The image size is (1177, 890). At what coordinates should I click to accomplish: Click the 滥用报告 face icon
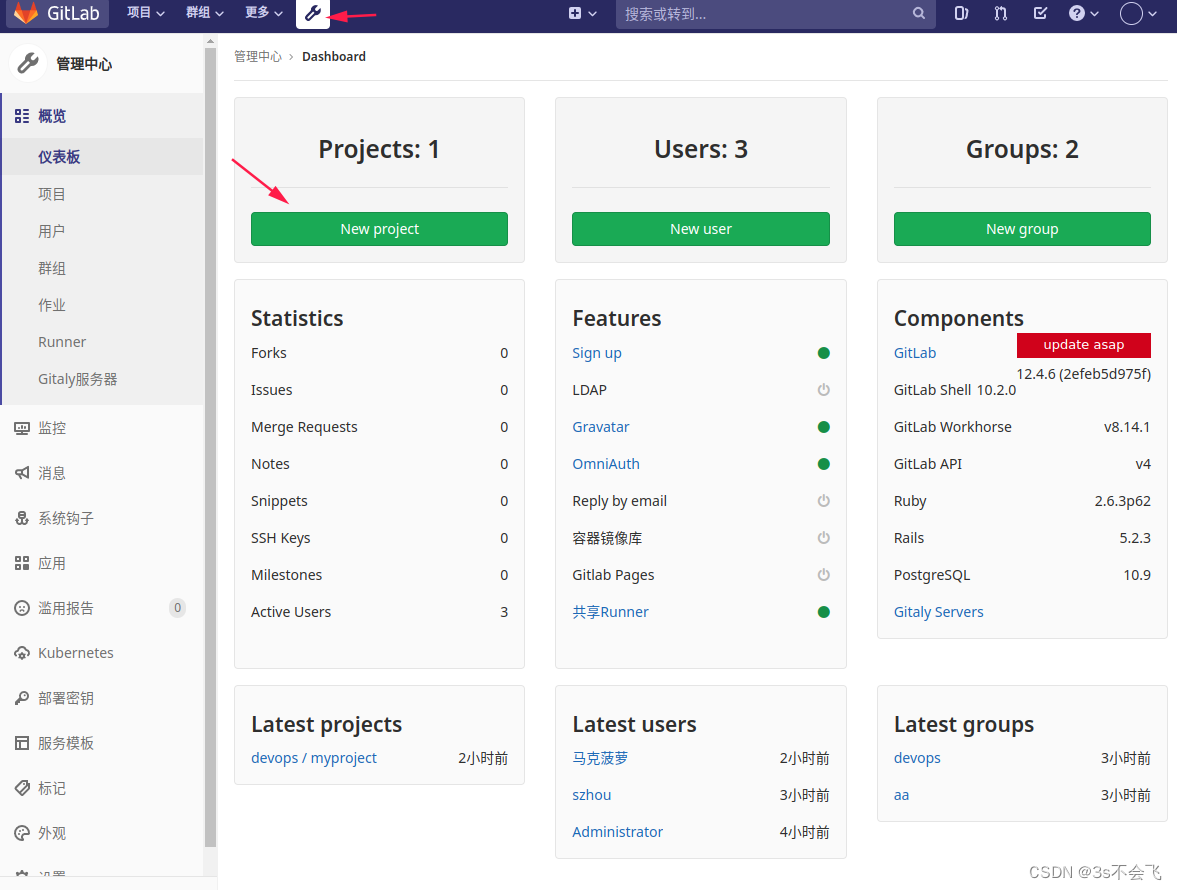point(22,609)
